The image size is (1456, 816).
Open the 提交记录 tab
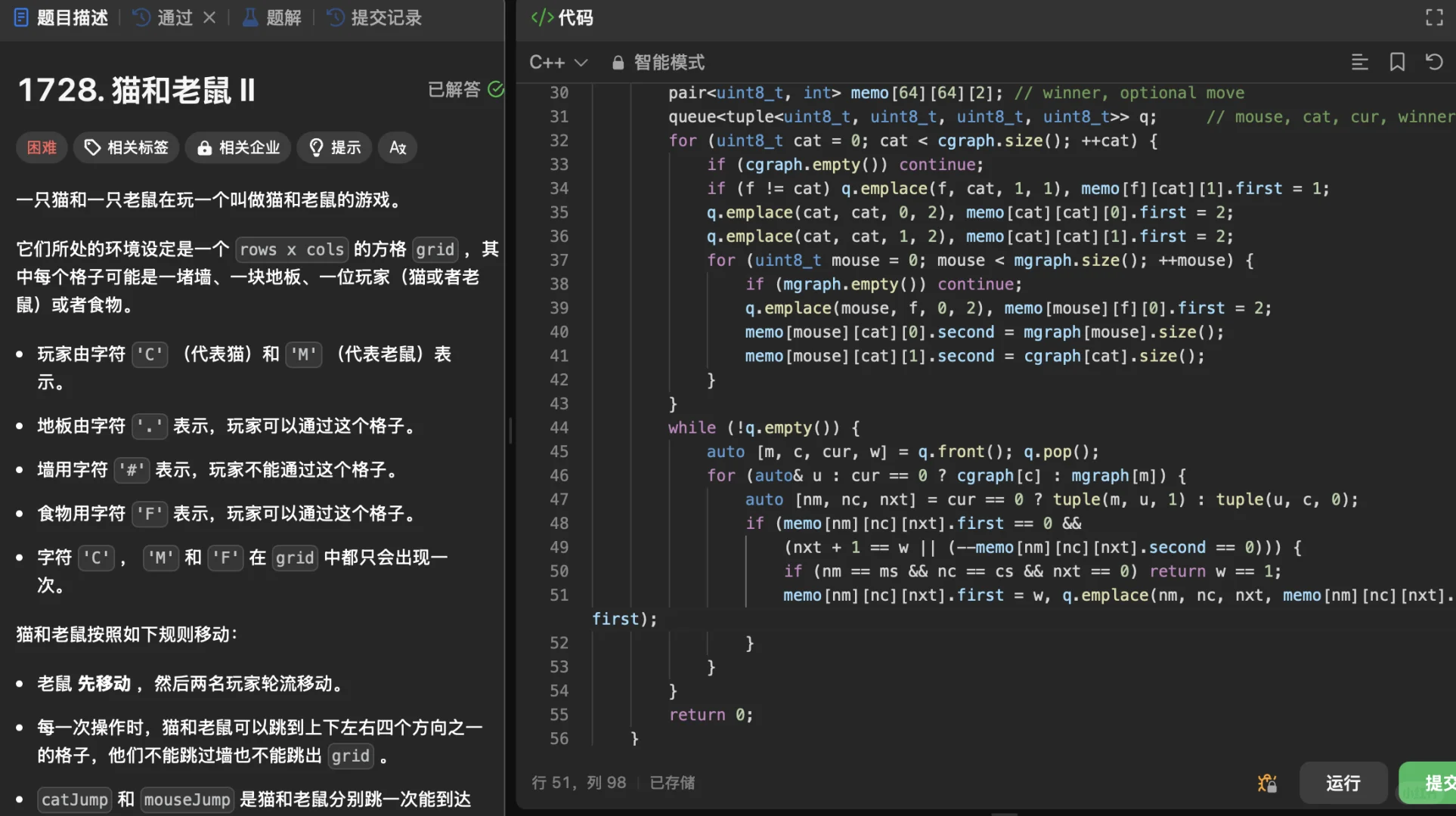point(375,17)
